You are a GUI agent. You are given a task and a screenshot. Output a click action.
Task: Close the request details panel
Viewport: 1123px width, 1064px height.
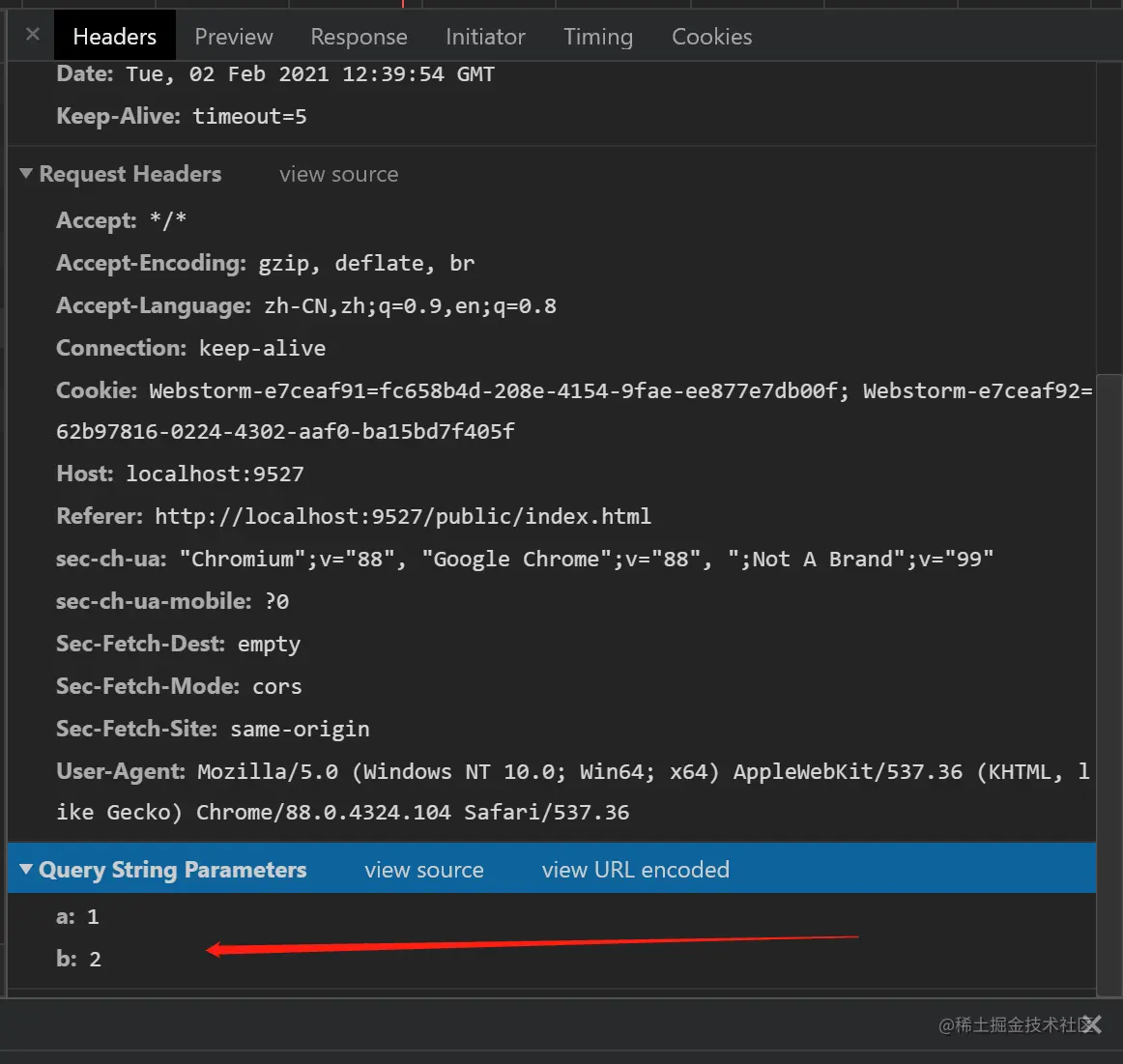pos(32,35)
